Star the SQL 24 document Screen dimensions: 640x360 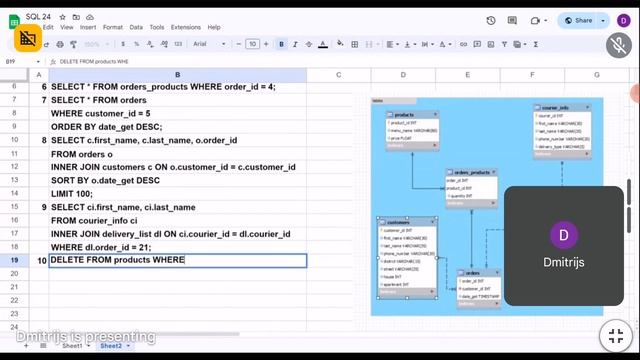(x=62, y=17)
